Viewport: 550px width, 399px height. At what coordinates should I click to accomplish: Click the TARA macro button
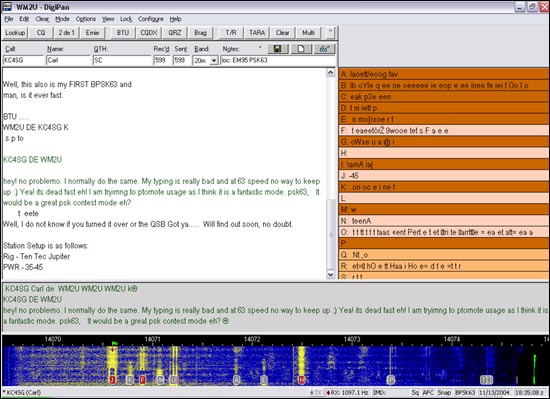tap(257, 33)
